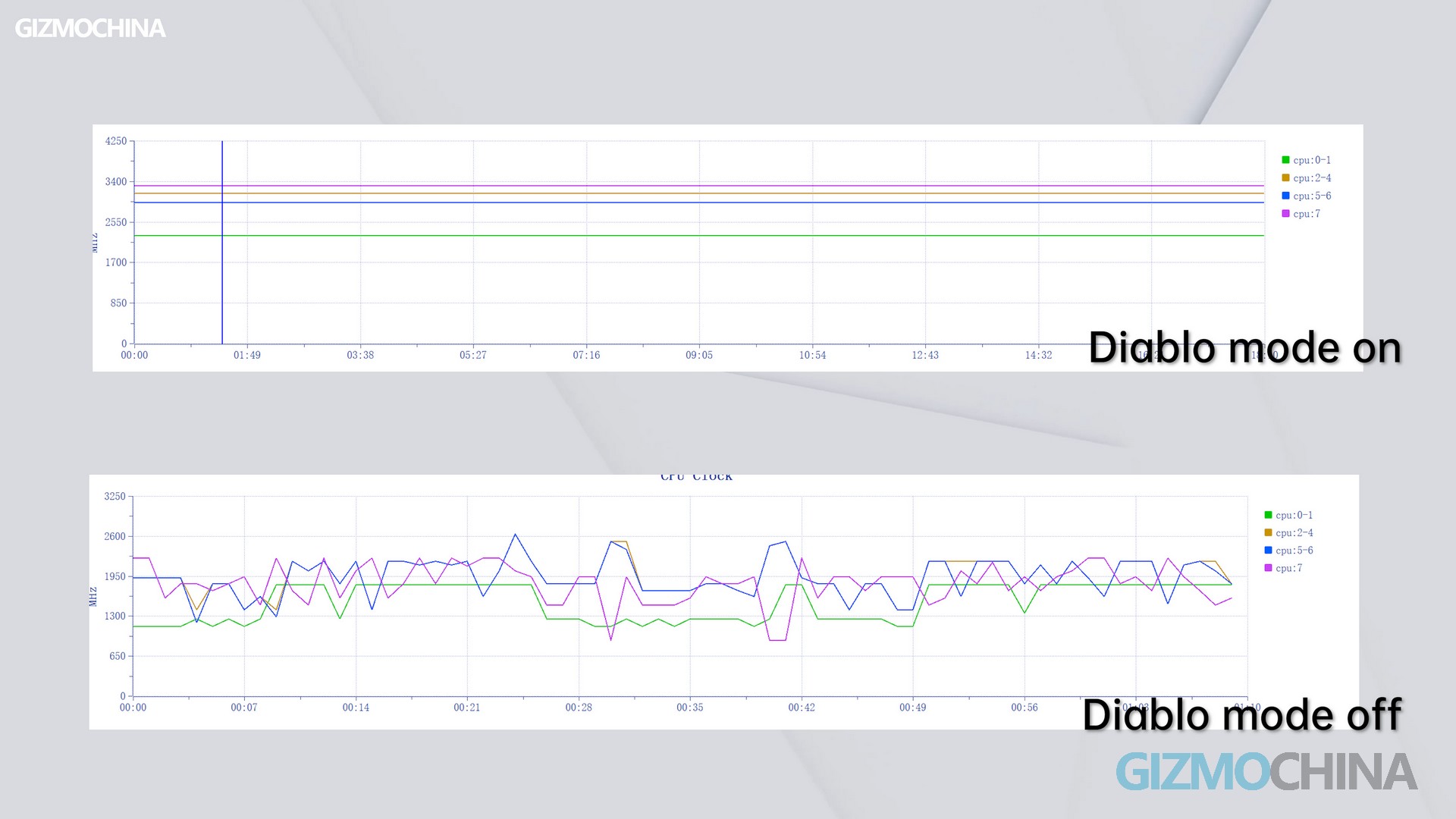Screen dimensions: 1456x819
Task: Select the cpu:0-1 legend label in bottom chart
Action: point(1294,515)
